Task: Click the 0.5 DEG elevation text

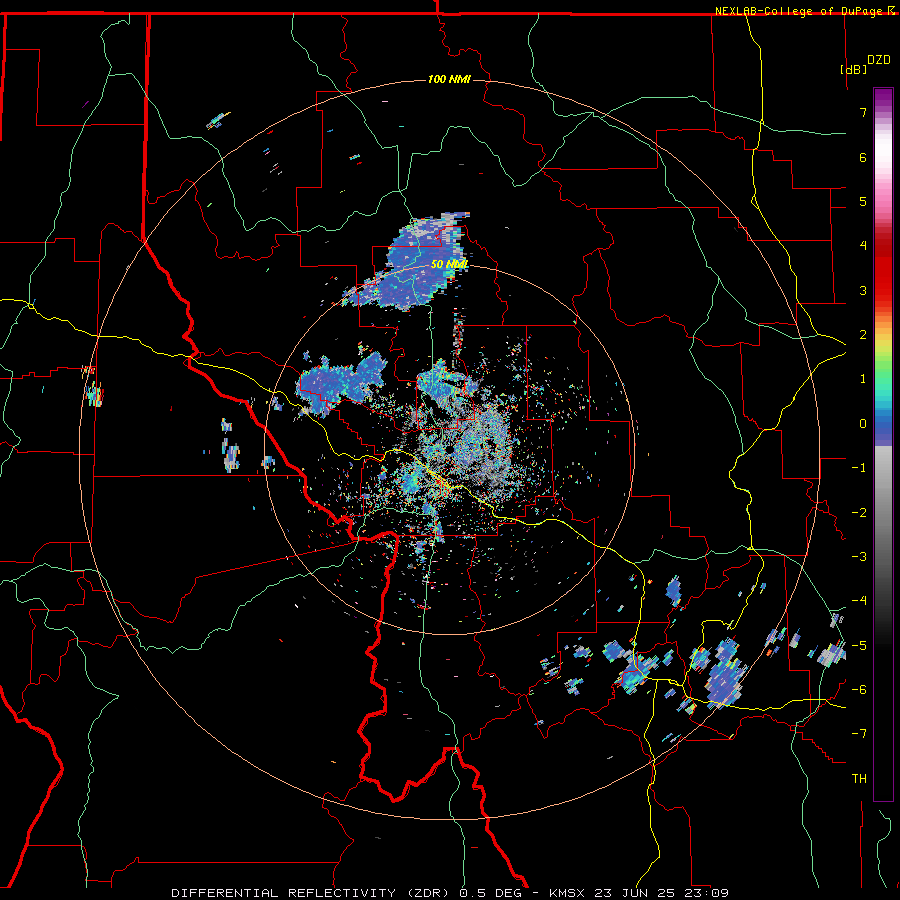Action: pyautogui.click(x=491, y=893)
